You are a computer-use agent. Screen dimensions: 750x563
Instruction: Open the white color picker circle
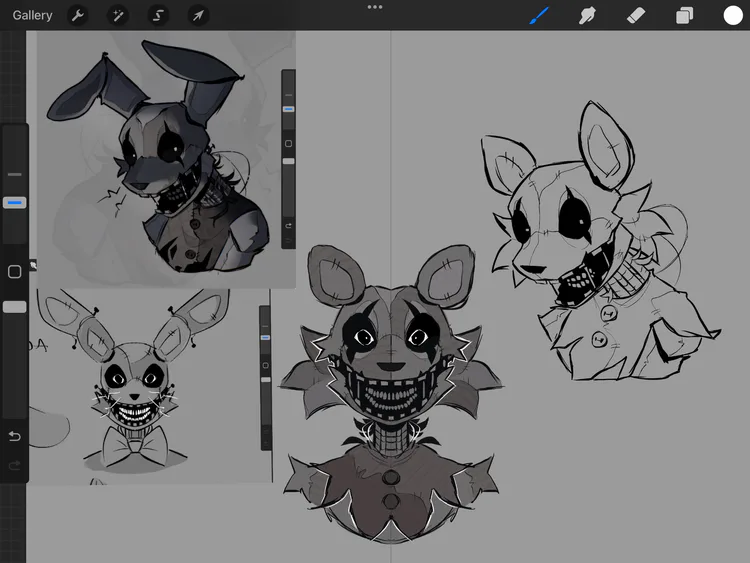tap(733, 15)
